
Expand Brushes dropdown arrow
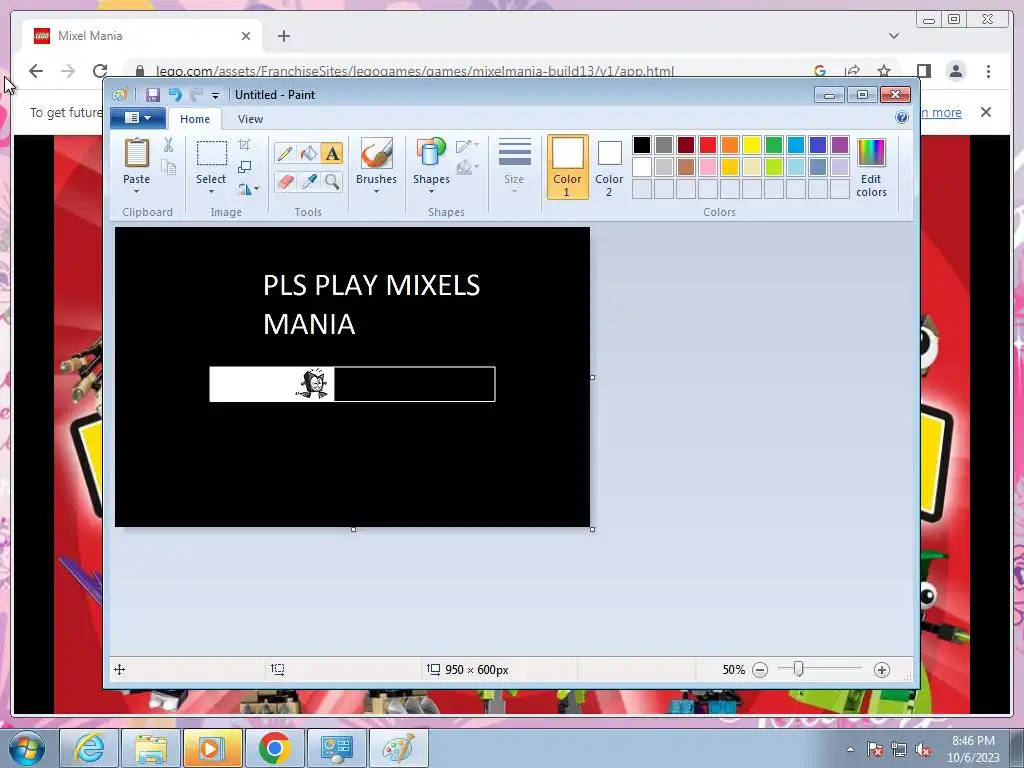point(376,191)
